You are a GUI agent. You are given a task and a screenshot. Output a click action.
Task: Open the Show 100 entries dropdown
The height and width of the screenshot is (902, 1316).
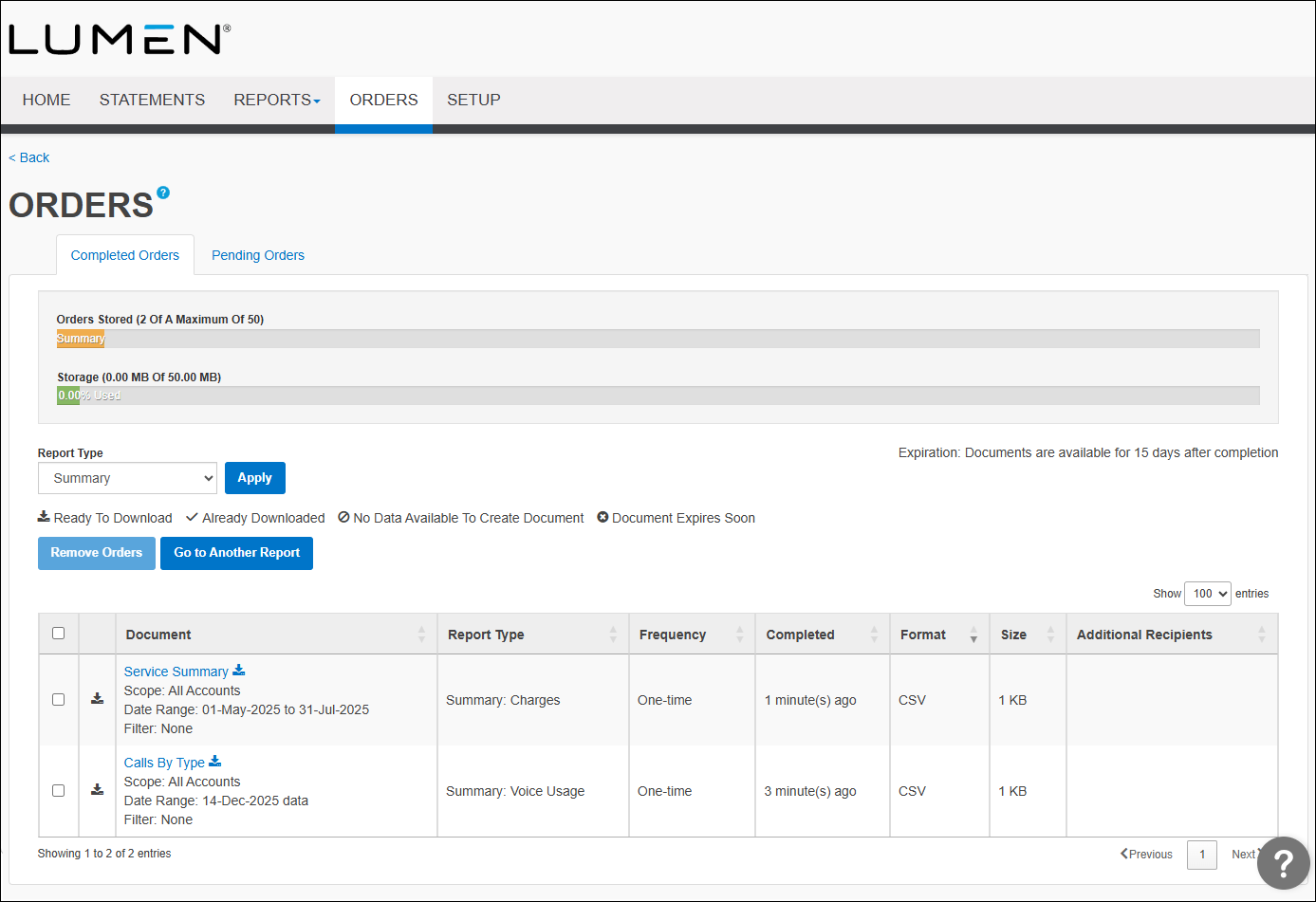click(x=1207, y=594)
